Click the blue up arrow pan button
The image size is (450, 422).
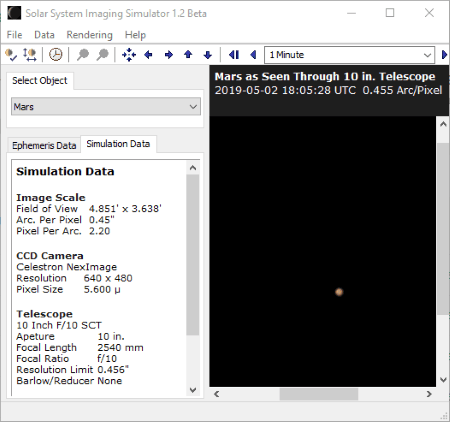(188, 54)
